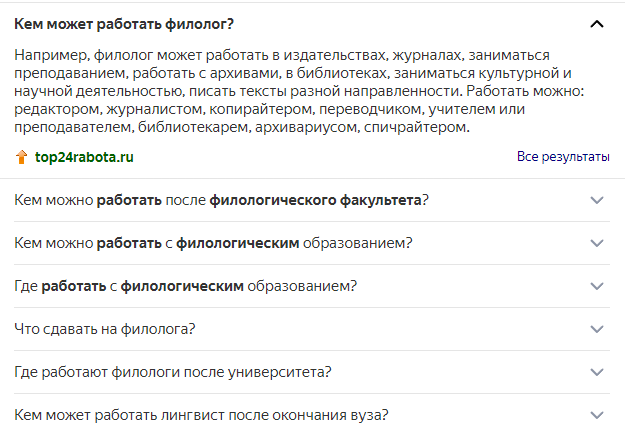Expand chevron for Где работать с филологическим образованием
Screen dimensions: 625x432
coord(597,286)
